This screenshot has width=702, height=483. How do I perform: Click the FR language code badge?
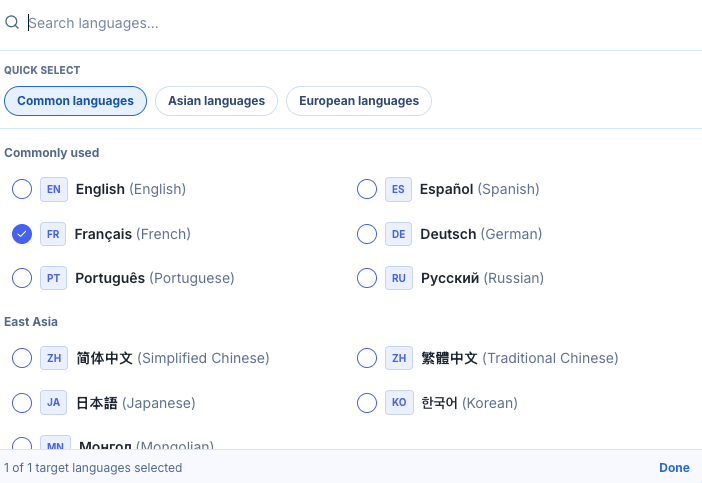click(53, 234)
